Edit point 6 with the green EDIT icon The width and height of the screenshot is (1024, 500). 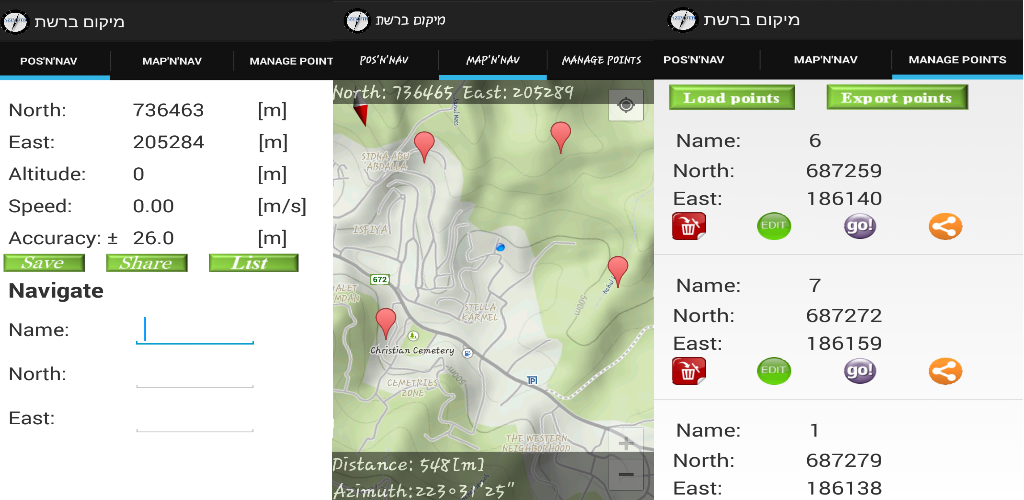(x=774, y=227)
